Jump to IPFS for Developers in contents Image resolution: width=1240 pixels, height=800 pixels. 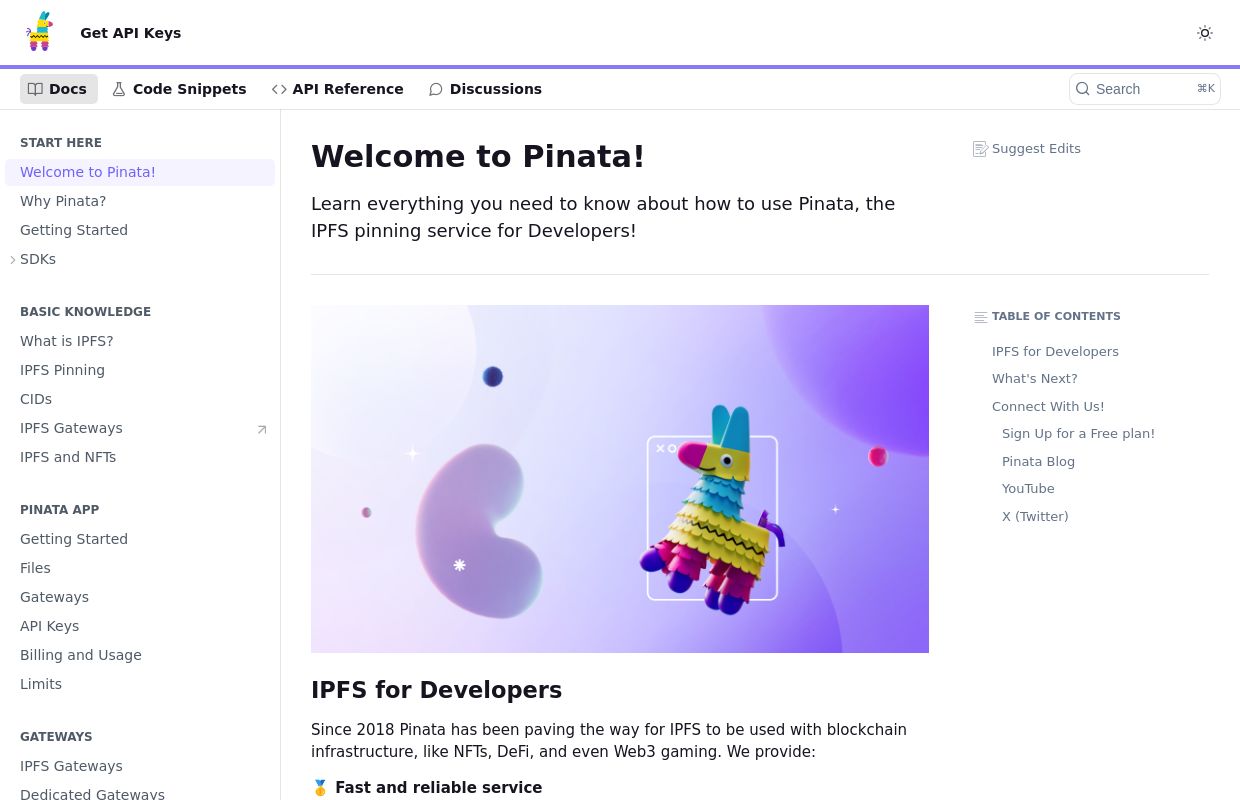[x=1055, y=352]
